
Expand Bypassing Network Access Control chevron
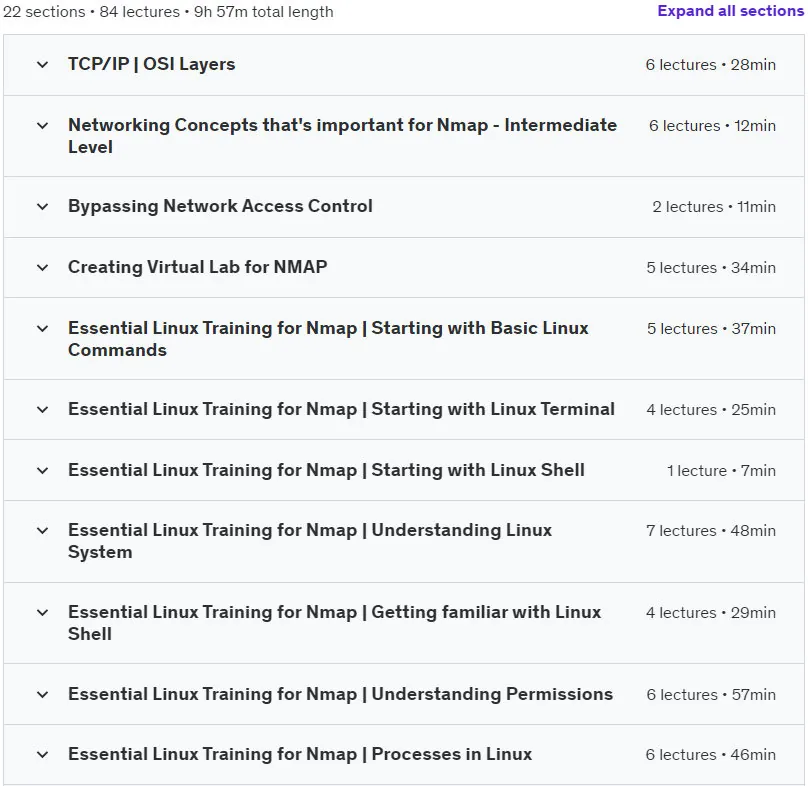click(x=43, y=207)
